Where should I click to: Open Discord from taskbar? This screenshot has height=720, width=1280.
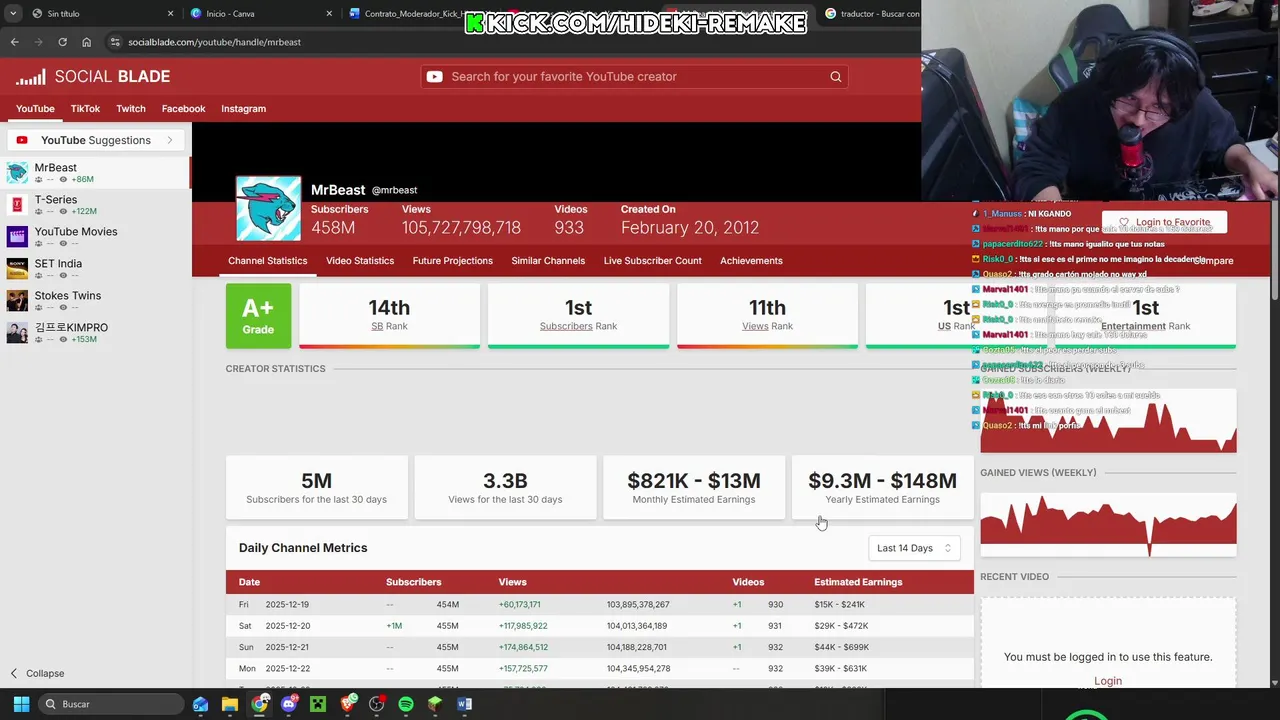click(289, 704)
